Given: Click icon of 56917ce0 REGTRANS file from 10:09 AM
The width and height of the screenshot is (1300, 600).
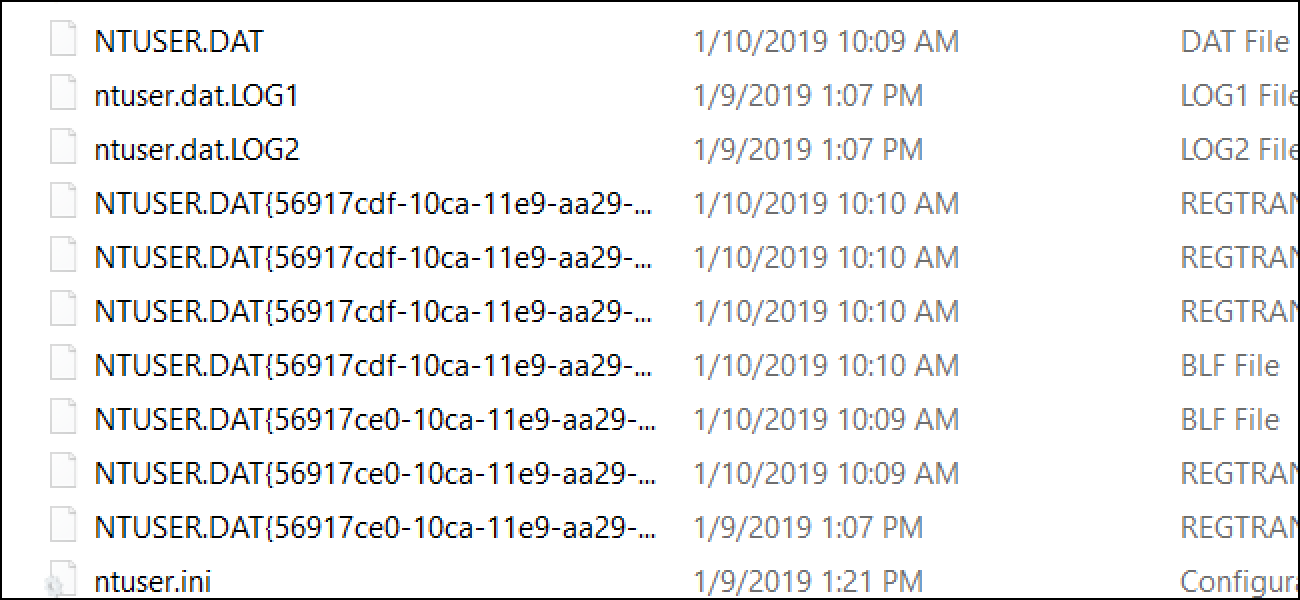Looking at the screenshot, I should pos(63,474).
